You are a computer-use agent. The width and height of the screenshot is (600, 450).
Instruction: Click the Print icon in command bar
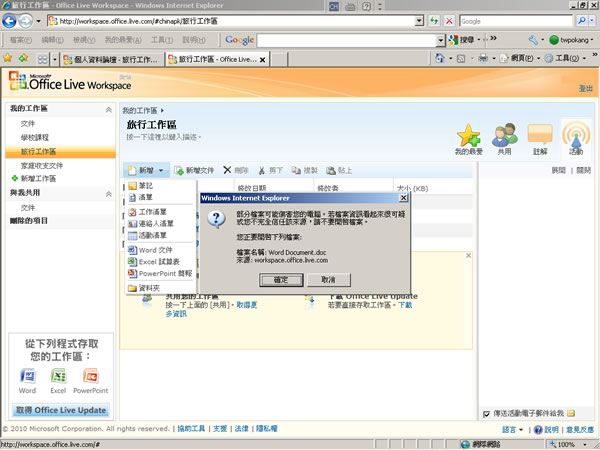click(x=483, y=58)
